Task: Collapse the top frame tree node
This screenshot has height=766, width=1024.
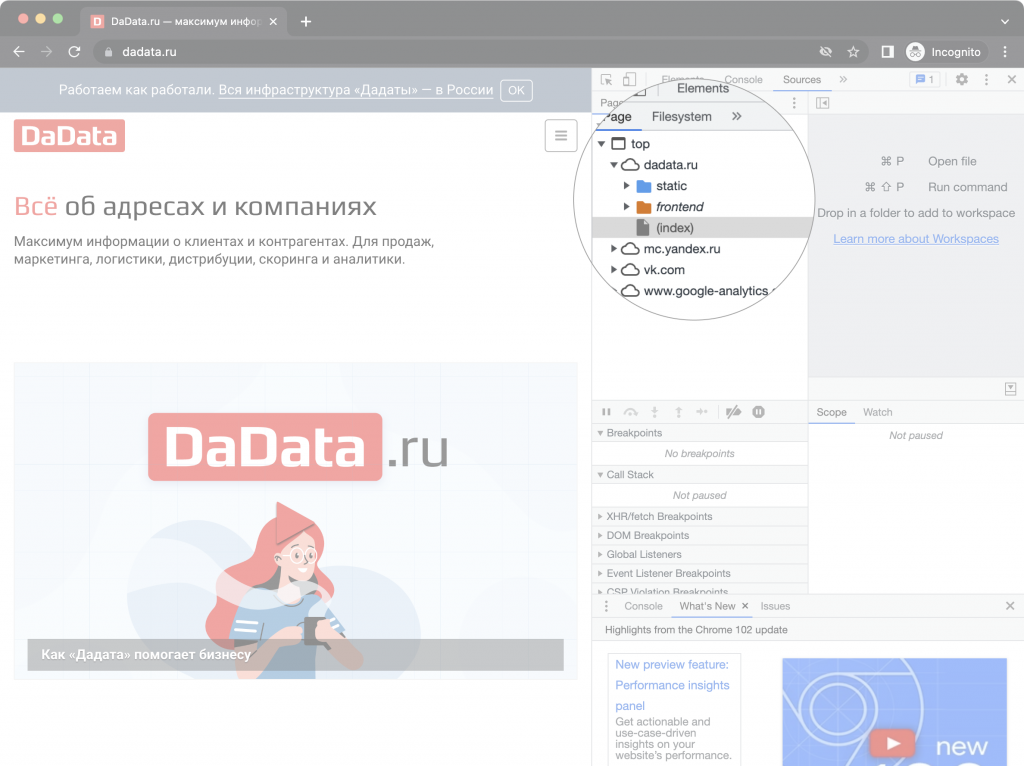Action: [x=601, y=144]
